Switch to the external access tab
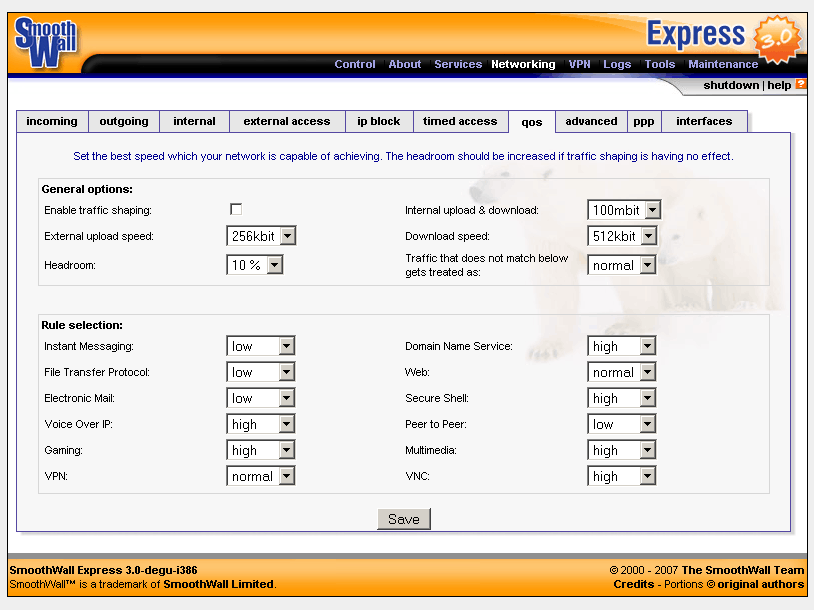This screenshot has height=610, width=814. click(287, 121)
